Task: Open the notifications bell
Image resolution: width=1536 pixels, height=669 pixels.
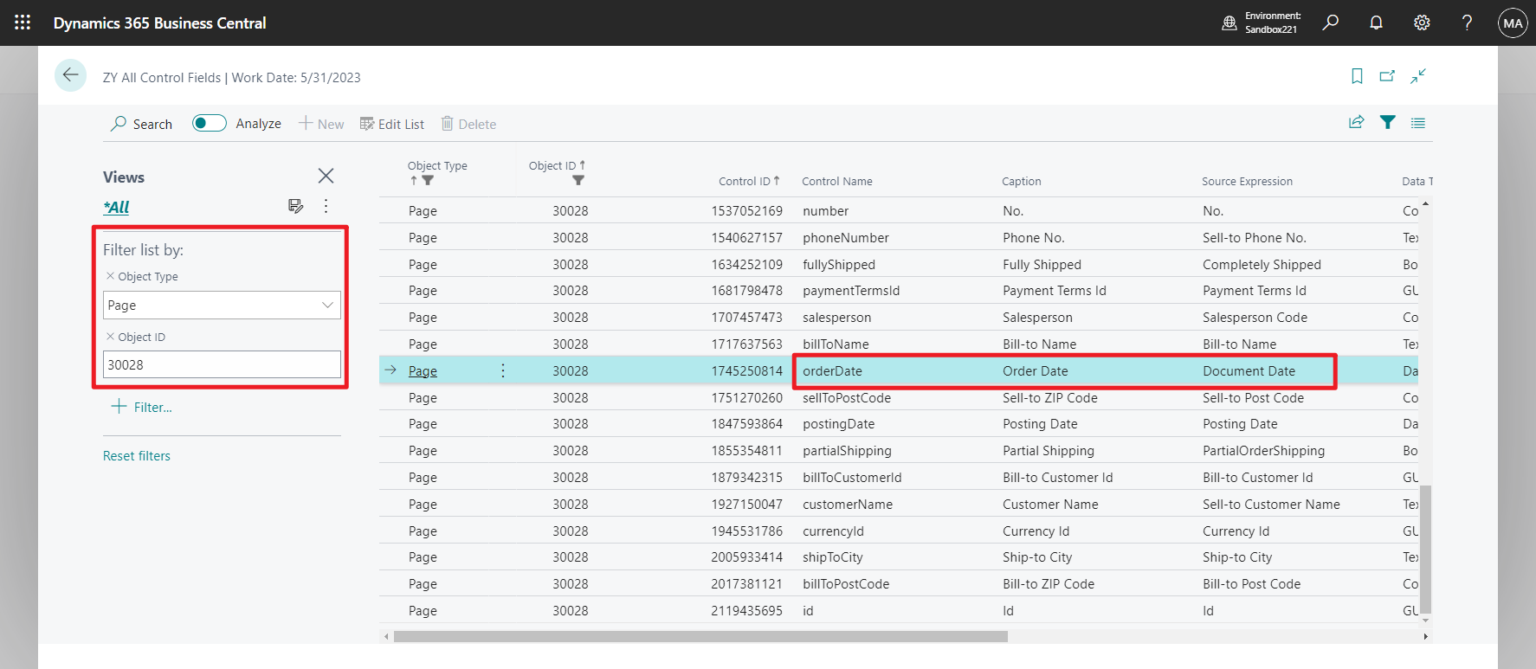Action: click(x=1376, y=22)
